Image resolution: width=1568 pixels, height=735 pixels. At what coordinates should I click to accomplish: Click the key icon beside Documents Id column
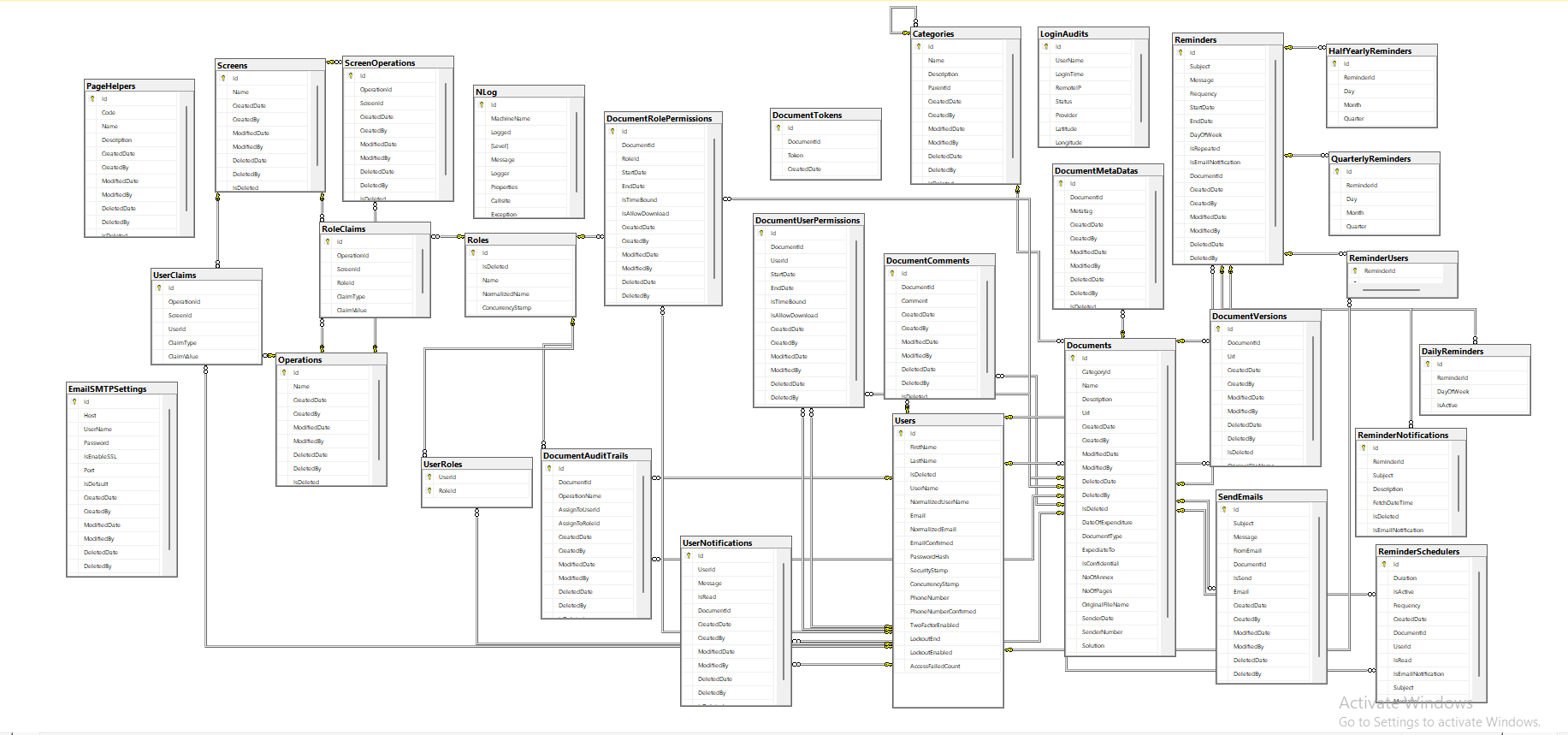pos(1072,359)
